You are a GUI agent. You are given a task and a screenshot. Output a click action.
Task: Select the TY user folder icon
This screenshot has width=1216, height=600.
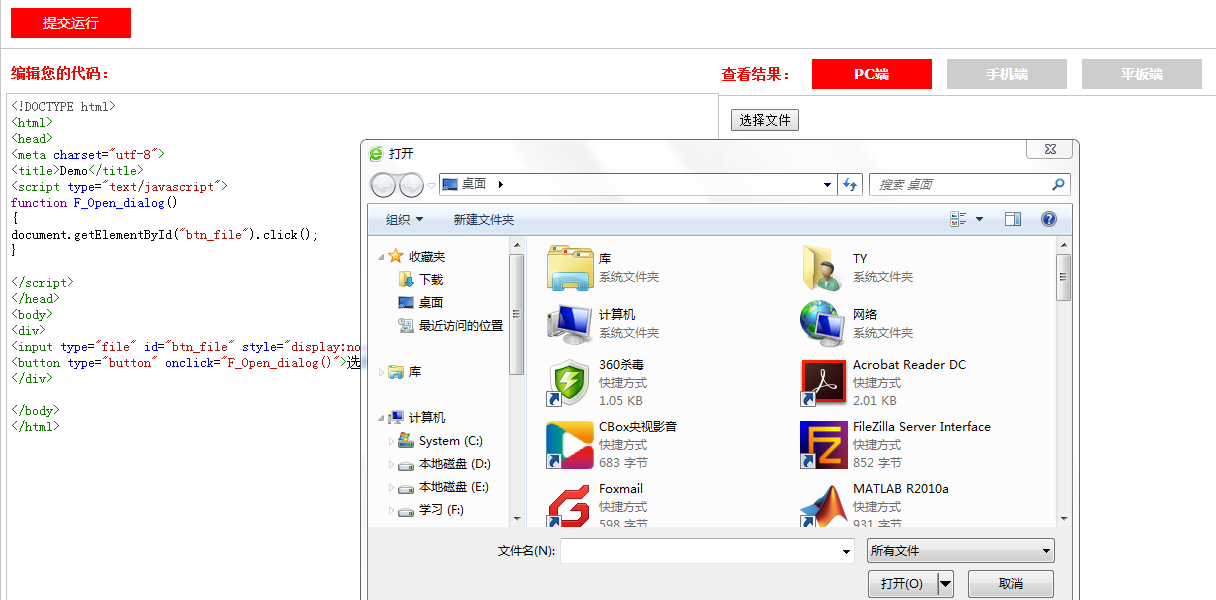(x=824, y=267)
